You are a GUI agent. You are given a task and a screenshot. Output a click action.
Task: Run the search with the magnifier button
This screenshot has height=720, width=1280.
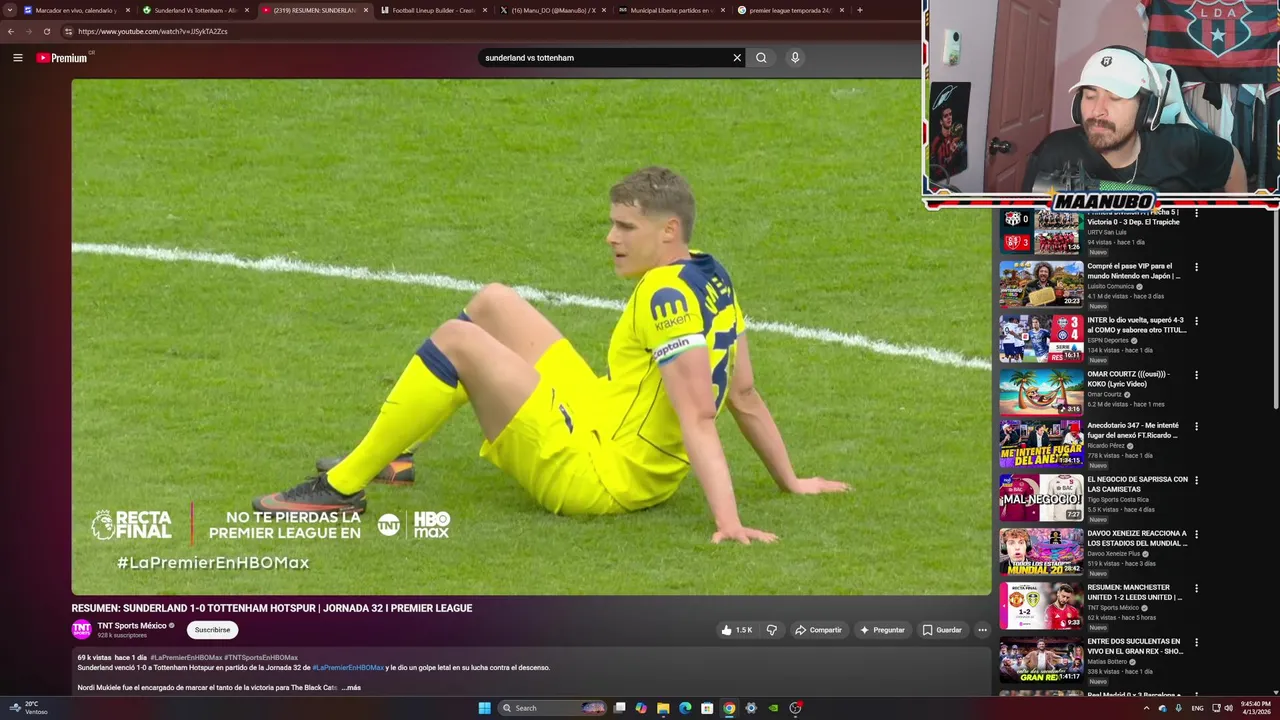tap(761, 58)
